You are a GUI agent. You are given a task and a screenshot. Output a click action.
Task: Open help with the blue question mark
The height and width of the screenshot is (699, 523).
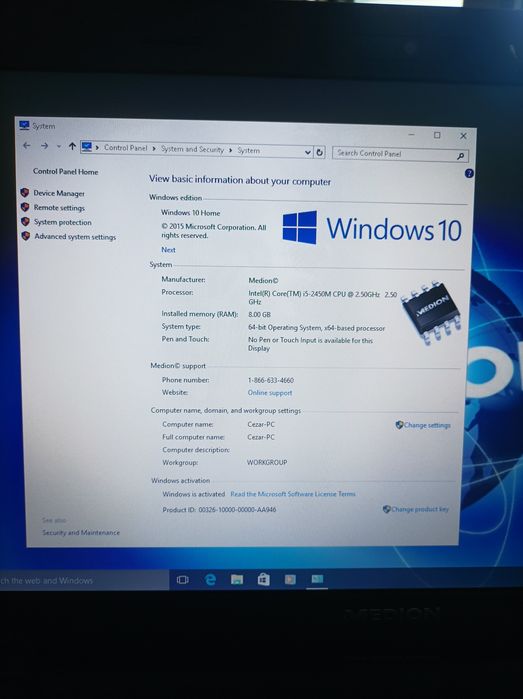[469, 173]
